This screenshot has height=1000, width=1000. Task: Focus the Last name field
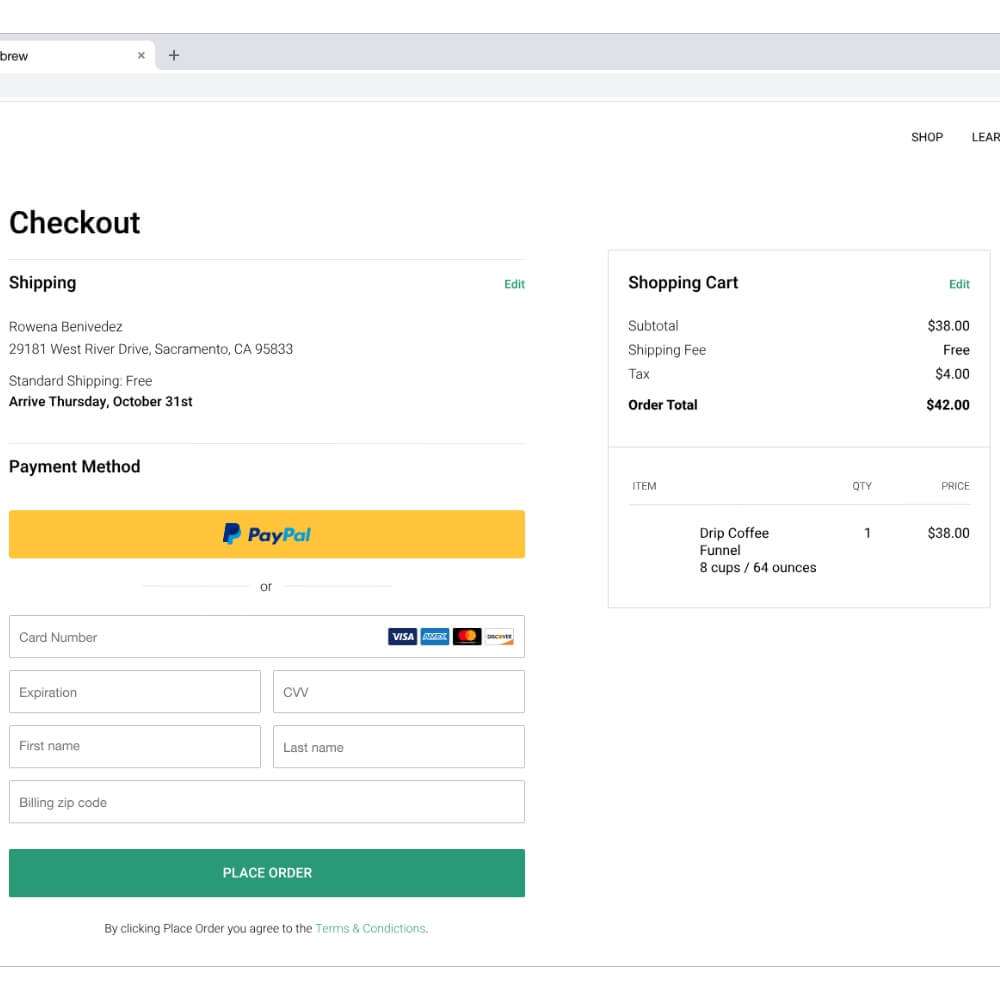[x=398, y=747]
